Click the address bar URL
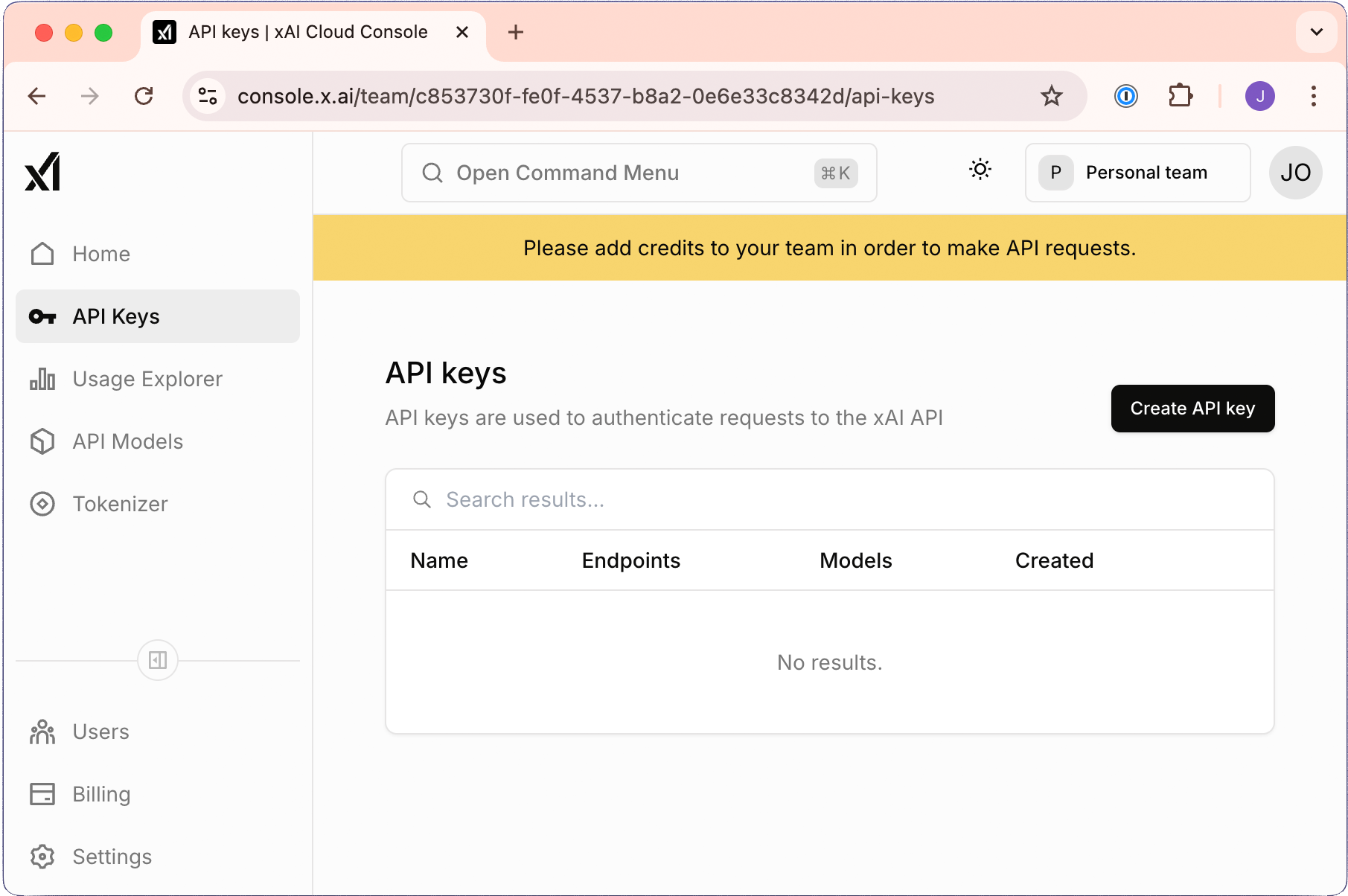This screenshot has width=1348, height=896. click(x=586, y=96)
